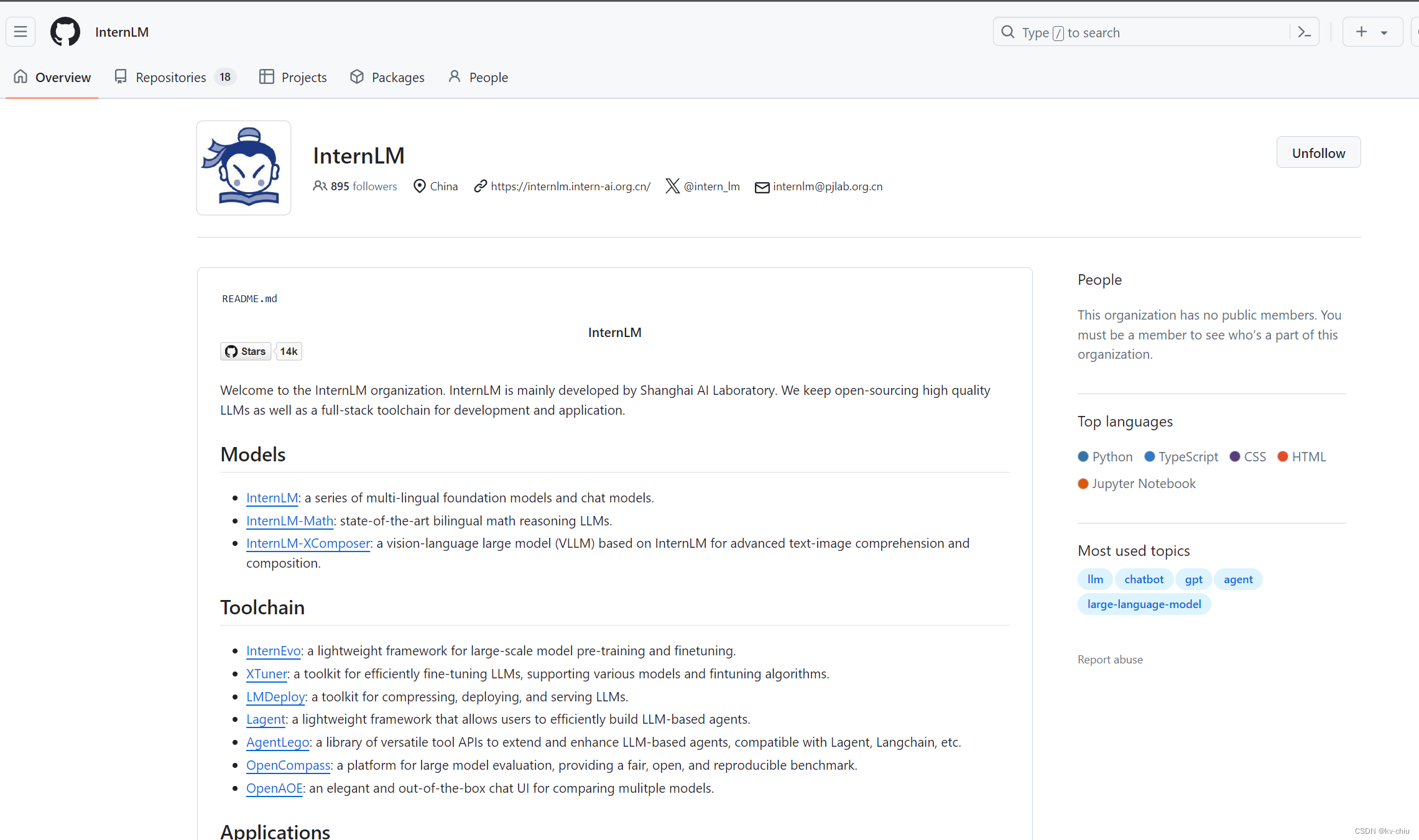
Task: Click the 14k stars count badge
Action: point(289,351)
